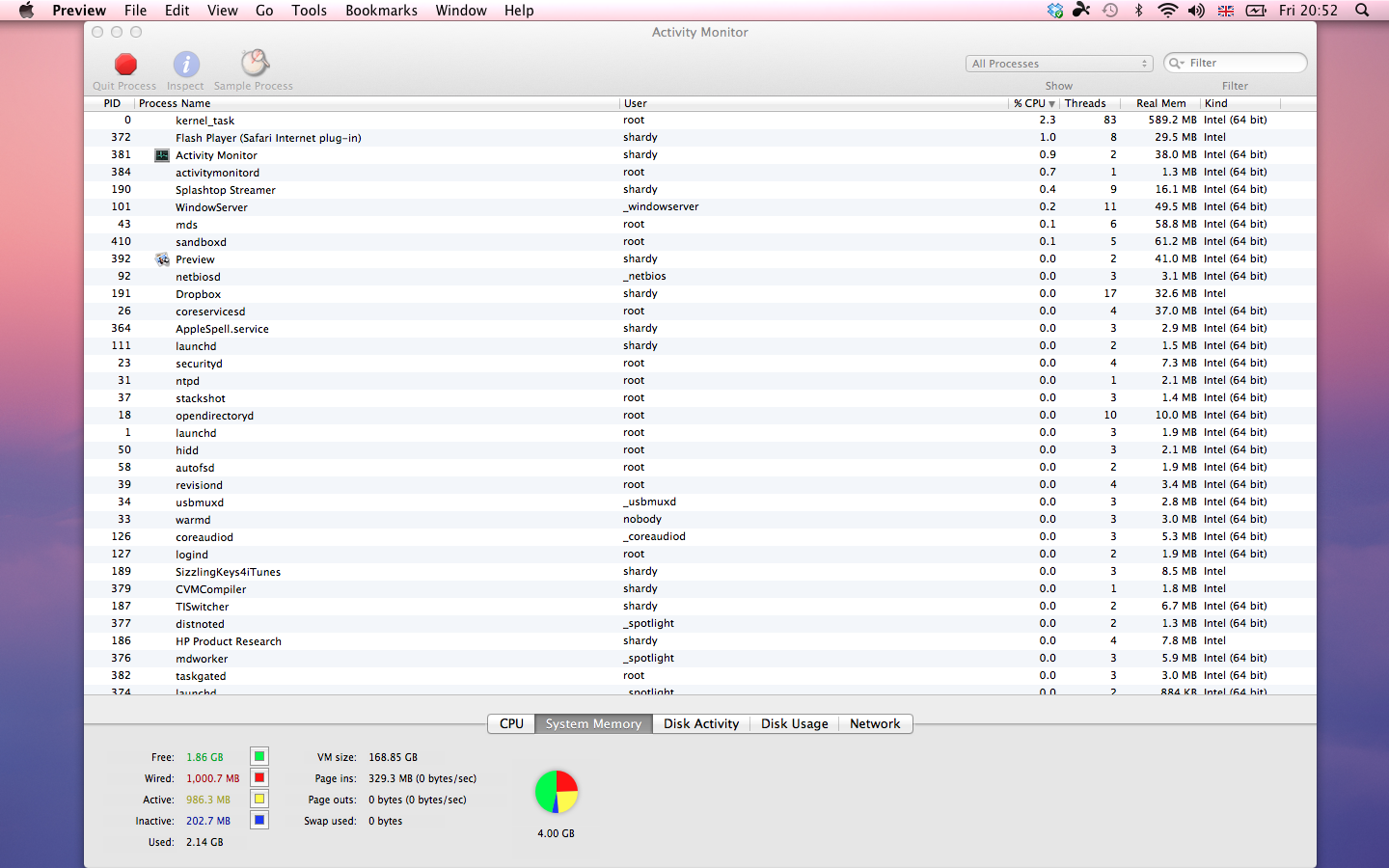Image resolution: width=1389 pixels, height=868 pixels.
Task: Open Spotlight search magnifier in menu bar
Action: 1362,11
